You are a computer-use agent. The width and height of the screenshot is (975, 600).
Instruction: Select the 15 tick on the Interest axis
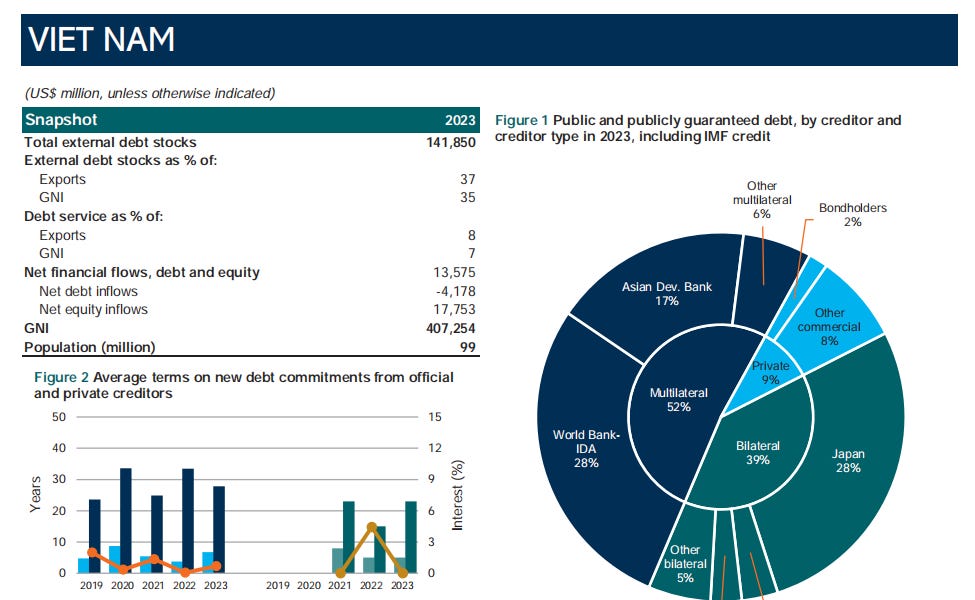pyautogui.click(x=435, y=417)
